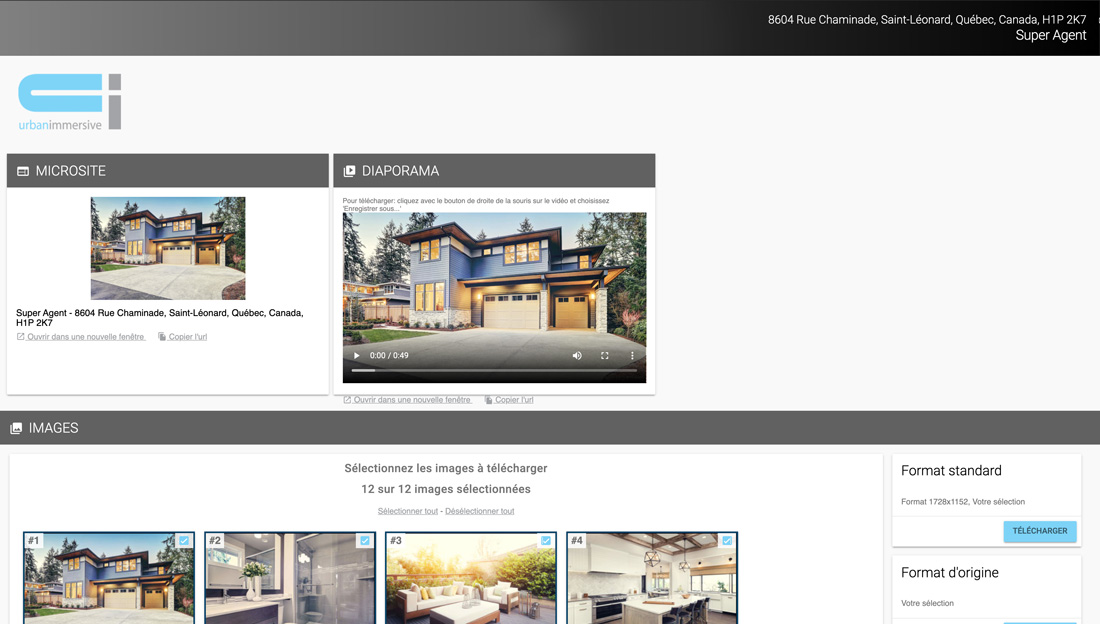Copy the microsite URL
The image size is (1100, 624).
(182, 337)
